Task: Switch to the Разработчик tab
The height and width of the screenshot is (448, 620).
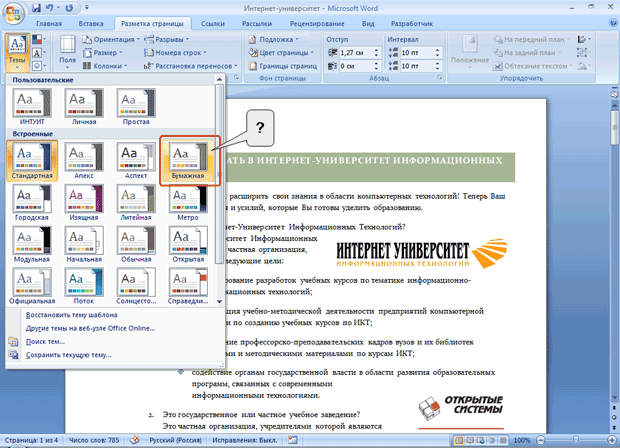Action: (412, 24)
